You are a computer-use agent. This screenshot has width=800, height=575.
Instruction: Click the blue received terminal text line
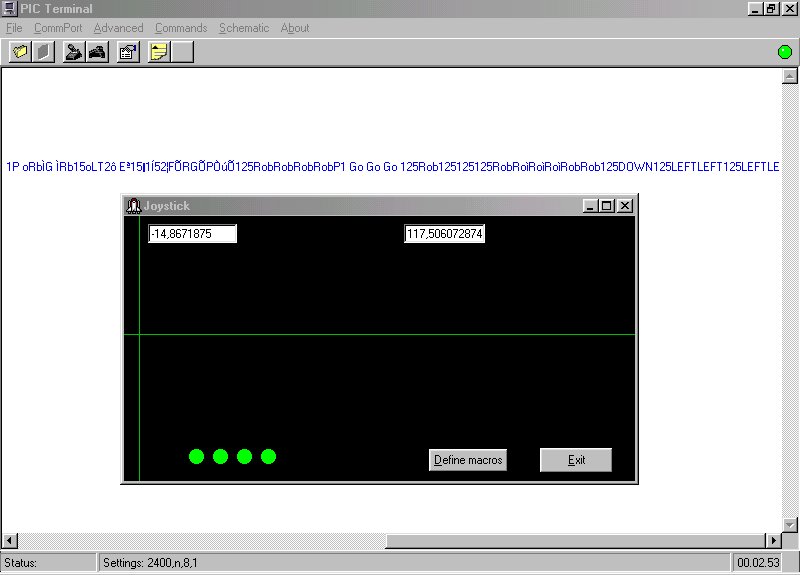pos(392,167)
